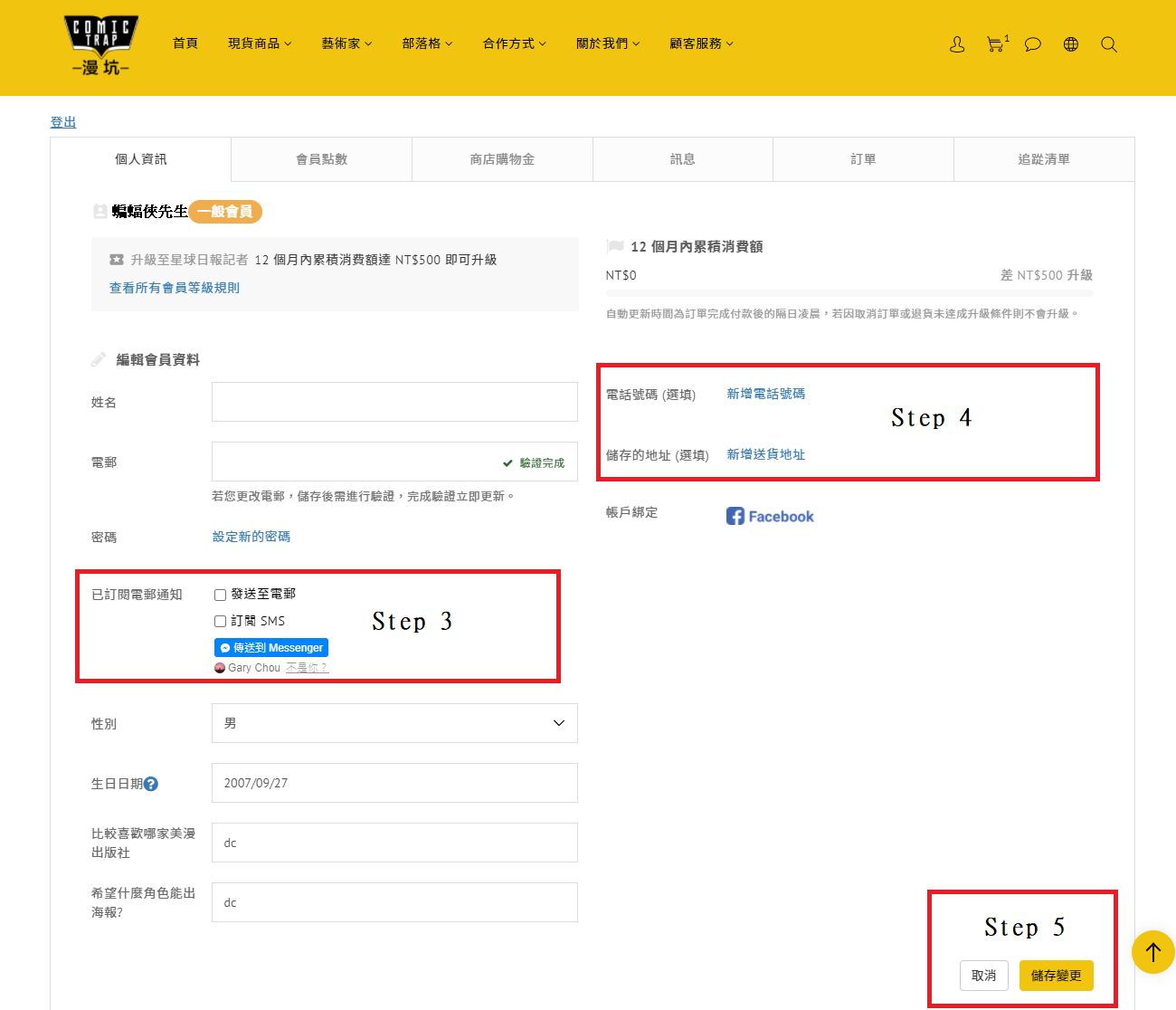
Task: Switch to the 會員點數 tab
Action: (321, 159)
